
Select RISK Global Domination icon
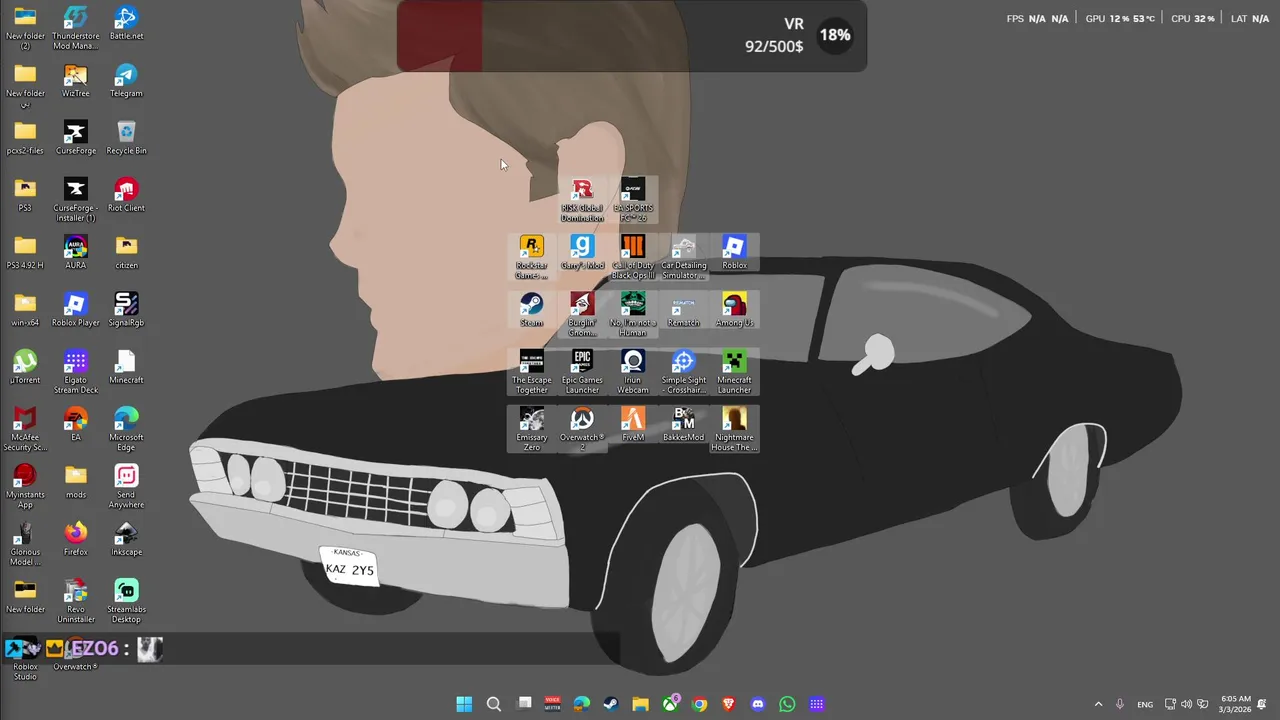pos(582,201)
